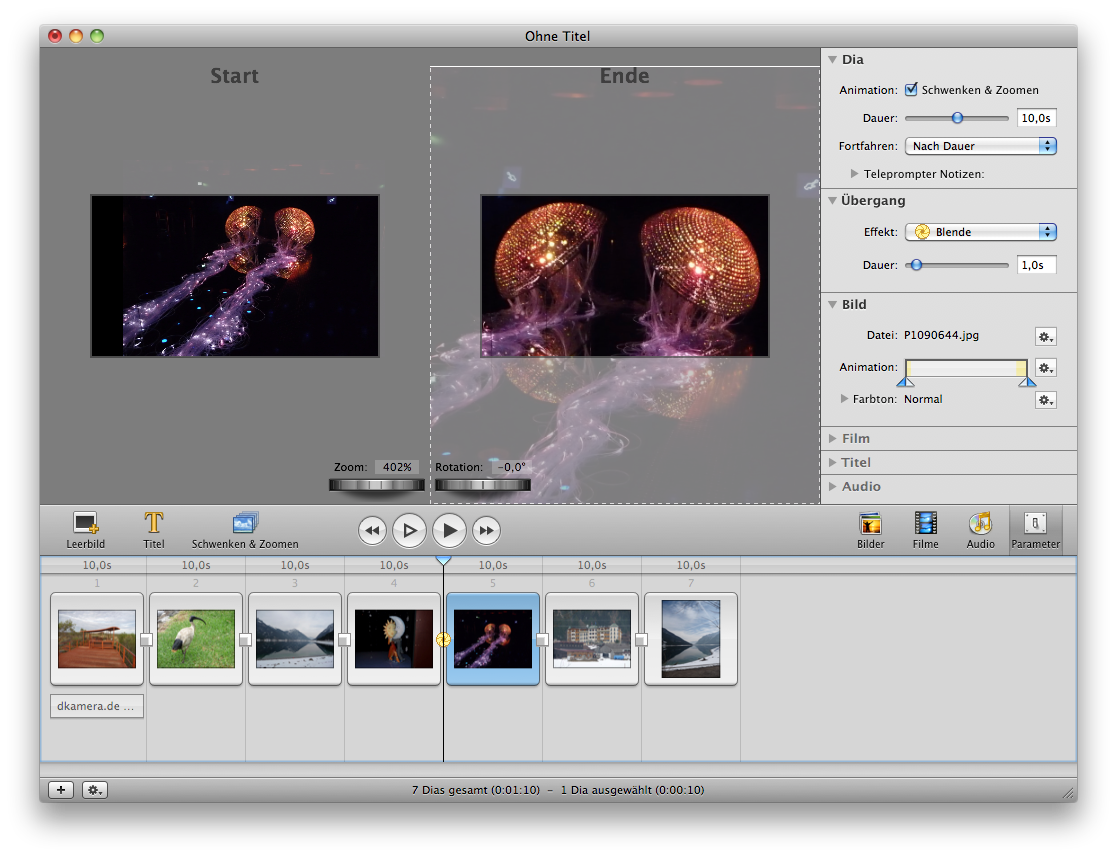Play the slideshow with the outlined play button

tap(410, 530)
